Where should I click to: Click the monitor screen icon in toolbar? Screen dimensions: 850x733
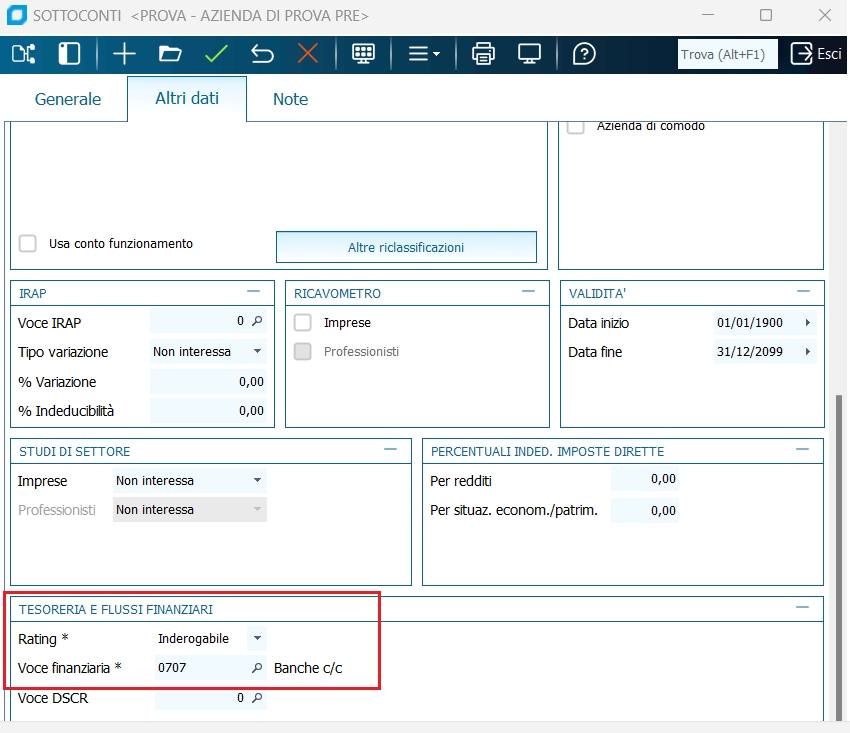529,54
